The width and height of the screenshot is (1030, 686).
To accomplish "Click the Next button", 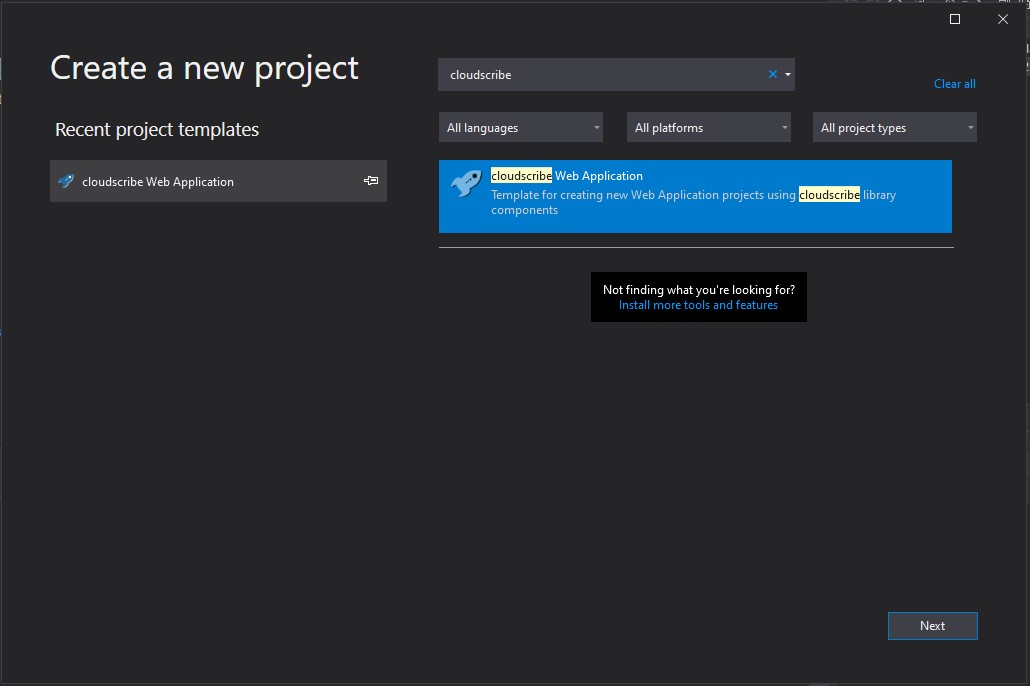I will [932, 626].
